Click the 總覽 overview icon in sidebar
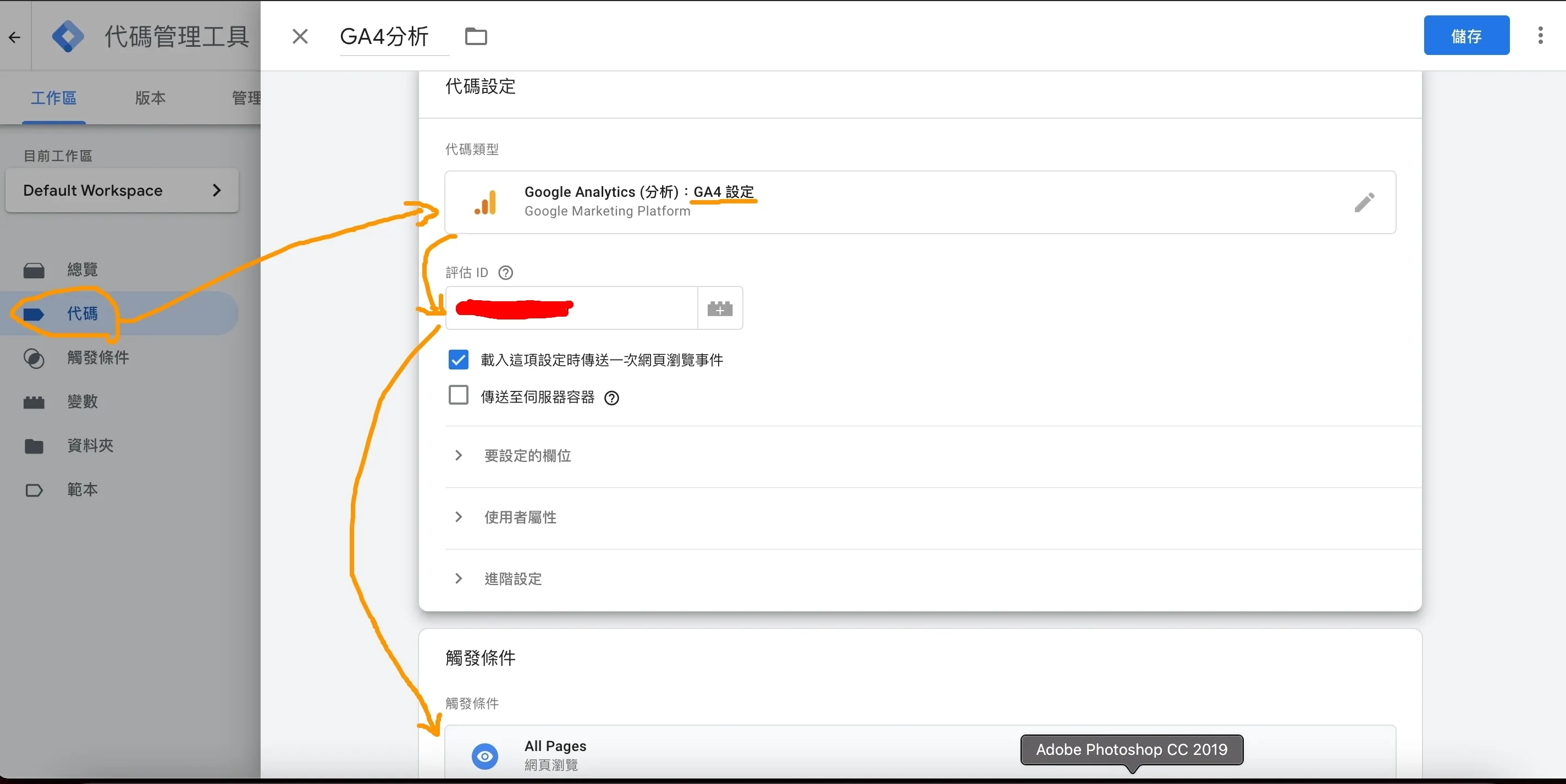This screenshot has height=784, width=1566. [x=34, y=270]
